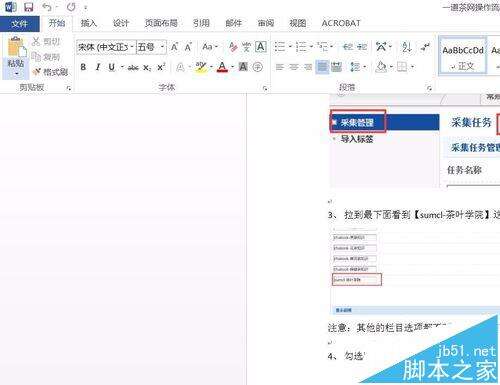
Task: Open the 文件 file menu
Action: coord(20,24)
